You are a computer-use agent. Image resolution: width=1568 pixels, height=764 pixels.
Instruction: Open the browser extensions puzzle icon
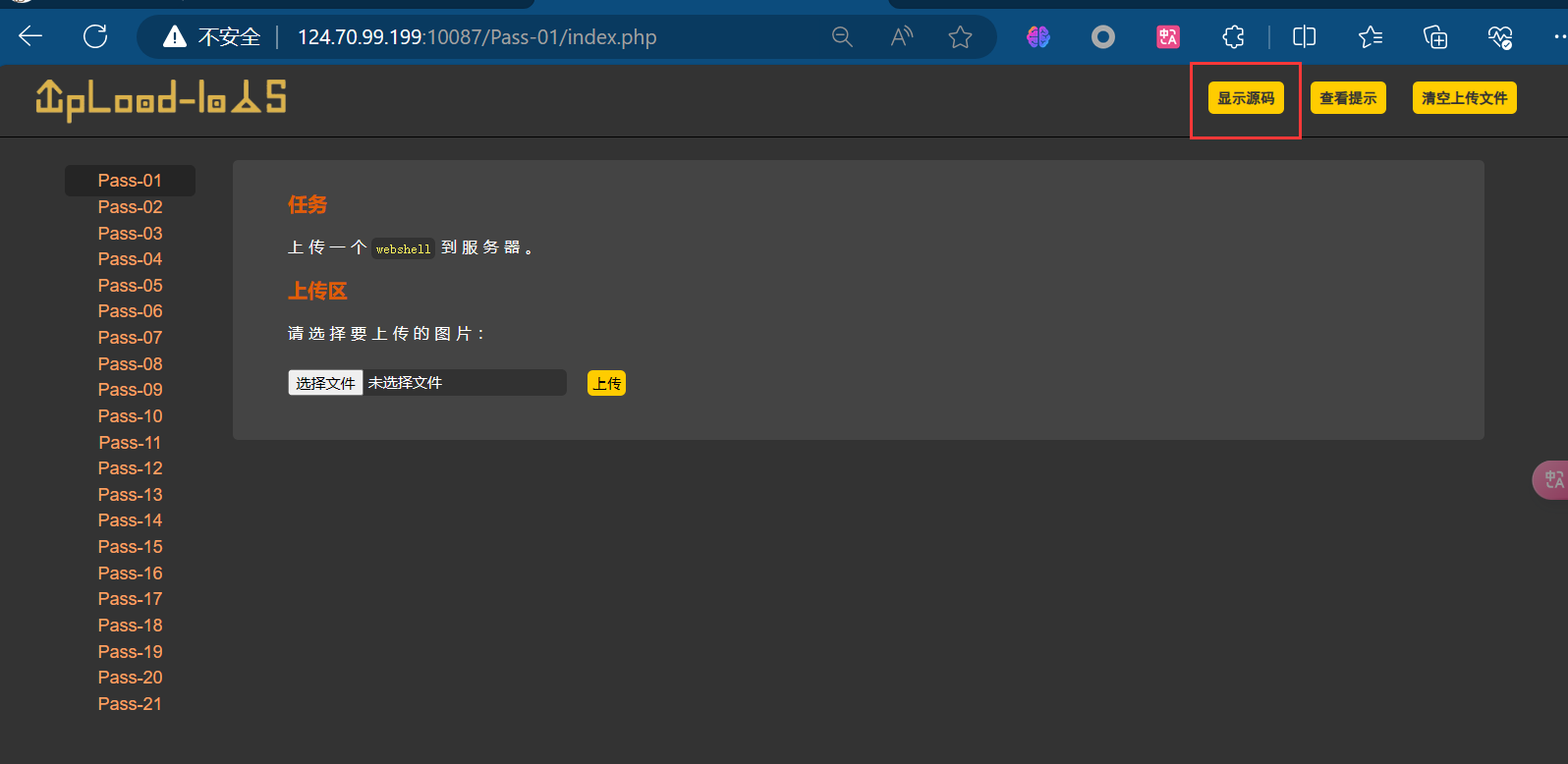[1233, 37]
